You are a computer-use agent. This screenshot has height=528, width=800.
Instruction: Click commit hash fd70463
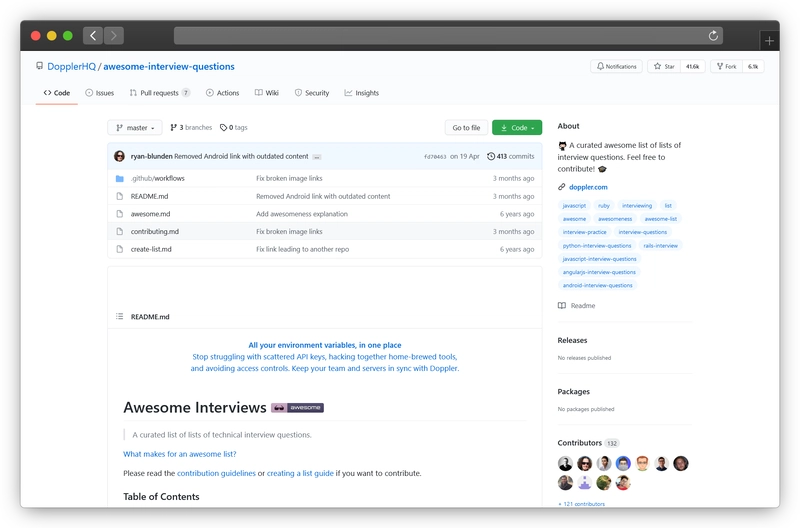[435, 157]
